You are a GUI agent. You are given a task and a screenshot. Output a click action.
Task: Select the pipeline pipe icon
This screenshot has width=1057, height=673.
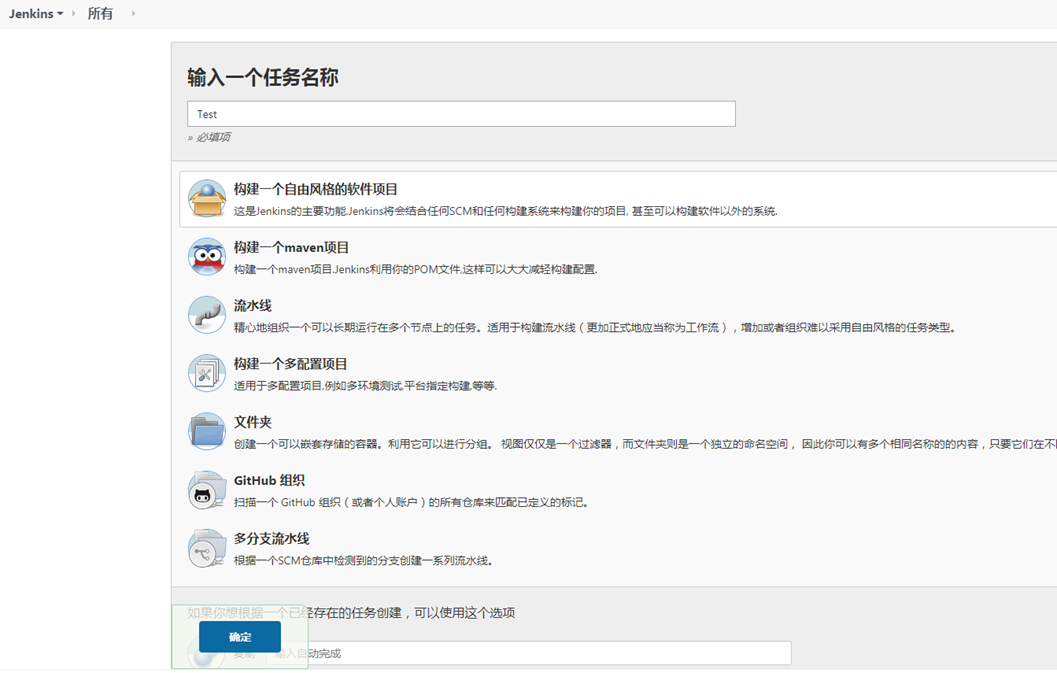pos(207,315)
